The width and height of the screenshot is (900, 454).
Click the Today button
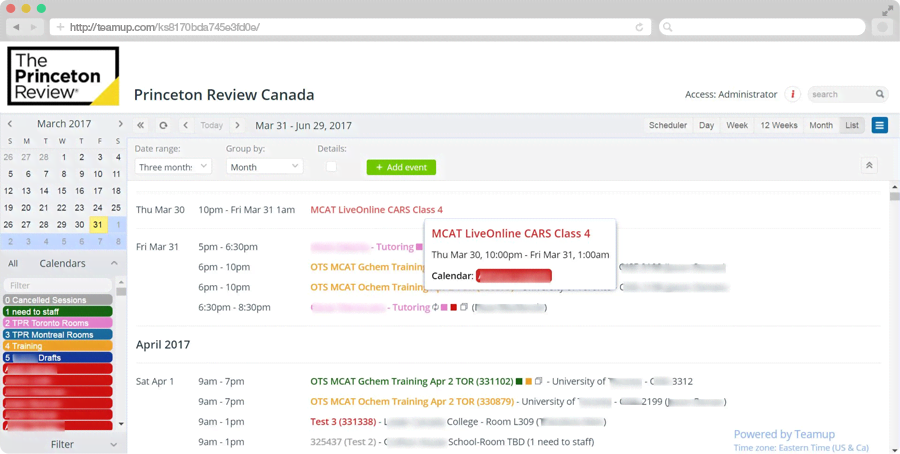(211, 125)
